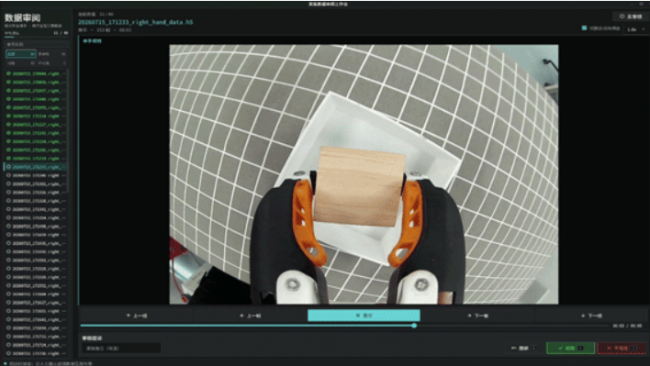Select the highlighted 171233 right hand file entry
The width and height of the screenshot is (650, 366).
click(36, 167)
